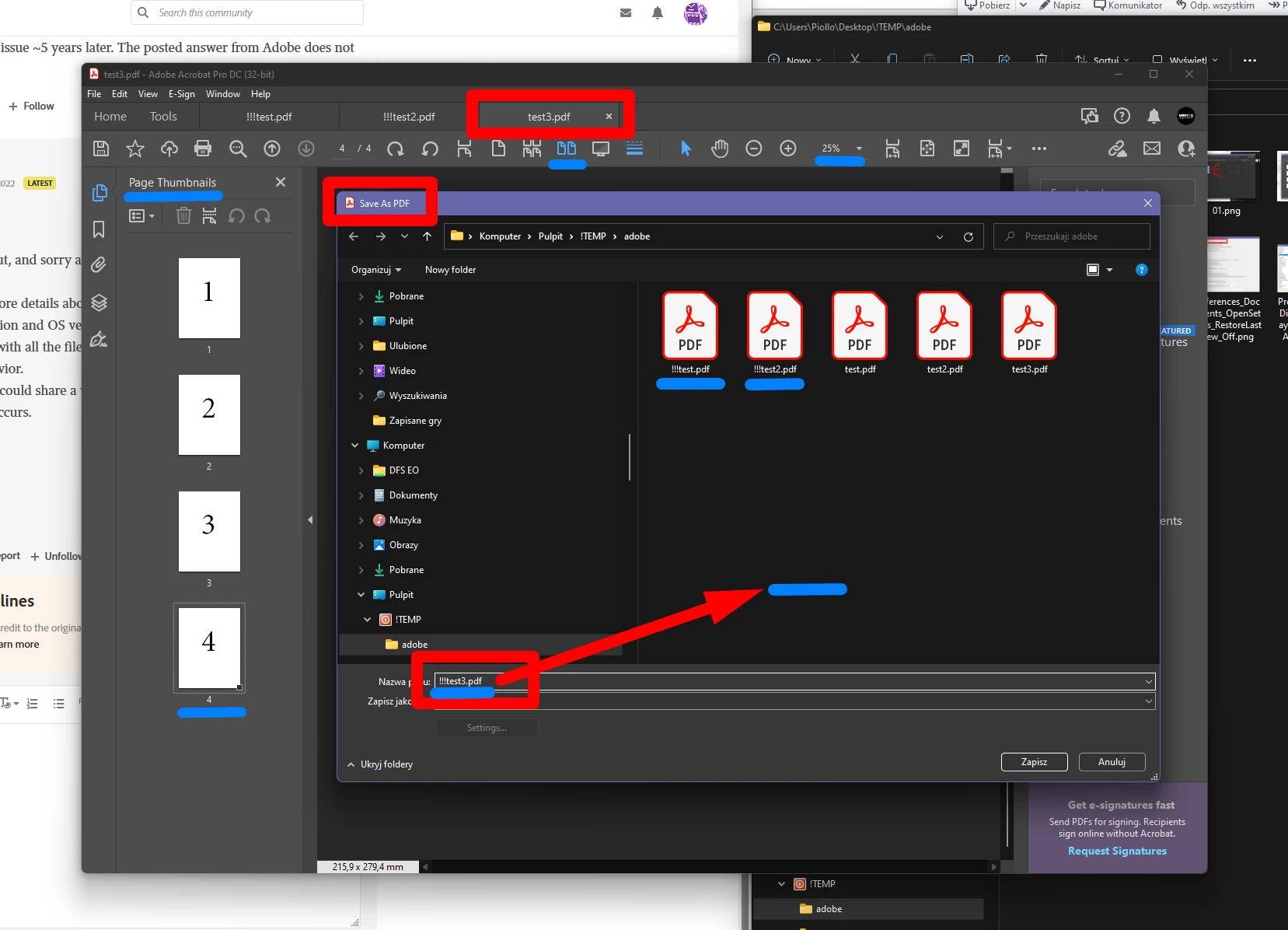This screenshot has height=930, width=1288.
Task: Click Nowy folder button
Action: pos(450,270)
